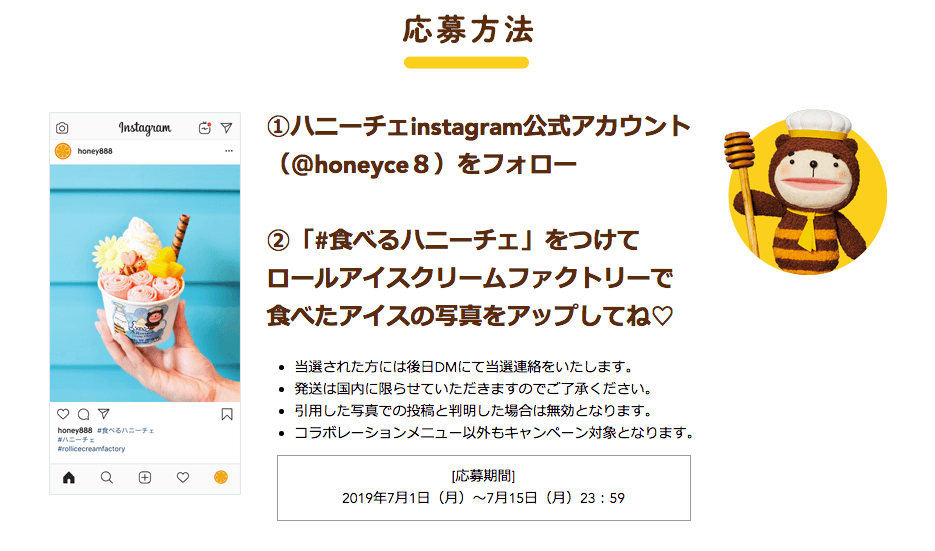Click the share icon under the photo
Screen dimensions: 935x551
(104, 413)
